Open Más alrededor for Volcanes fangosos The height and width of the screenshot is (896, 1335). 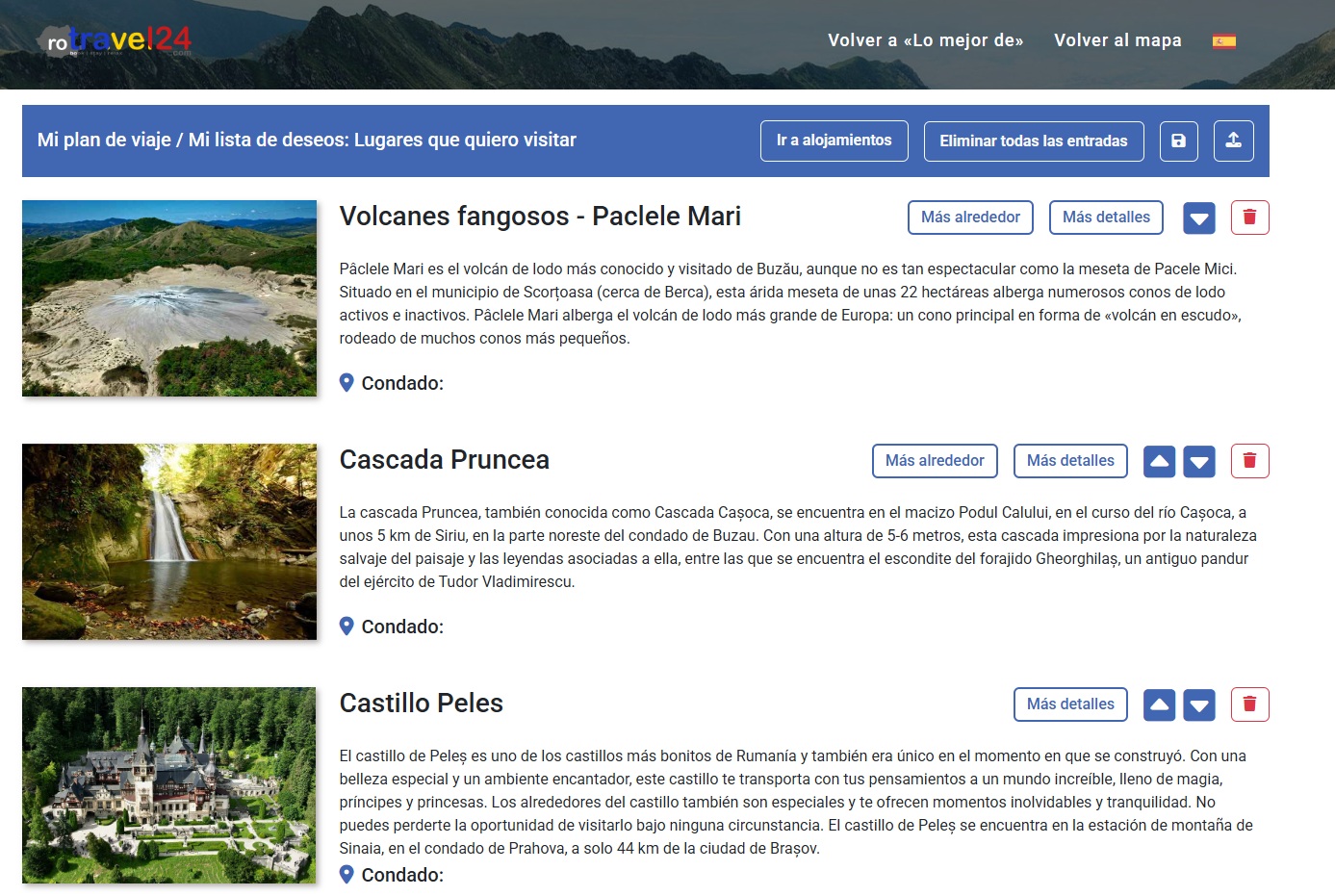click(x=970, y=218)
